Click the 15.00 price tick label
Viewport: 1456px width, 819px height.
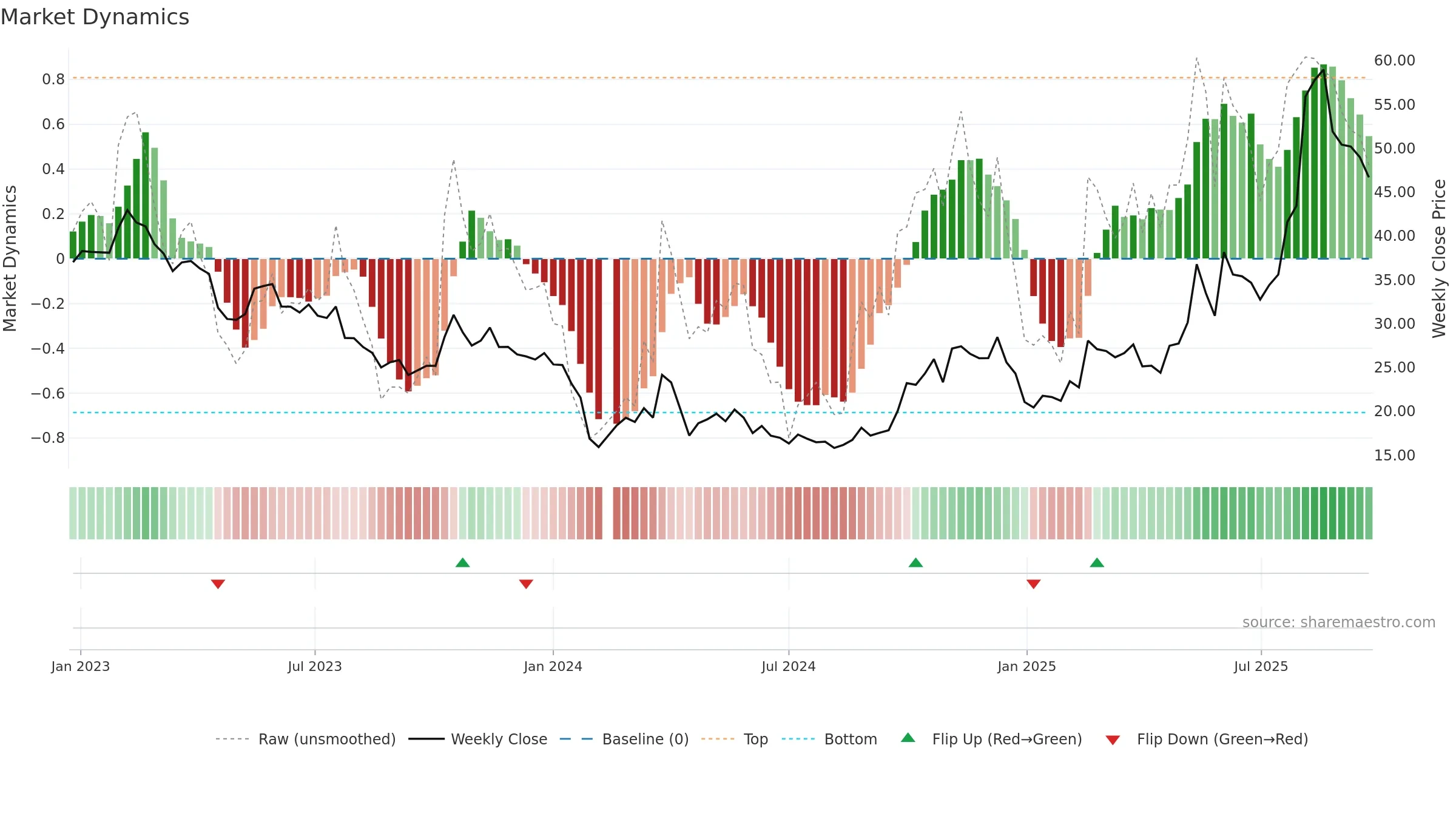(1395, 456)
